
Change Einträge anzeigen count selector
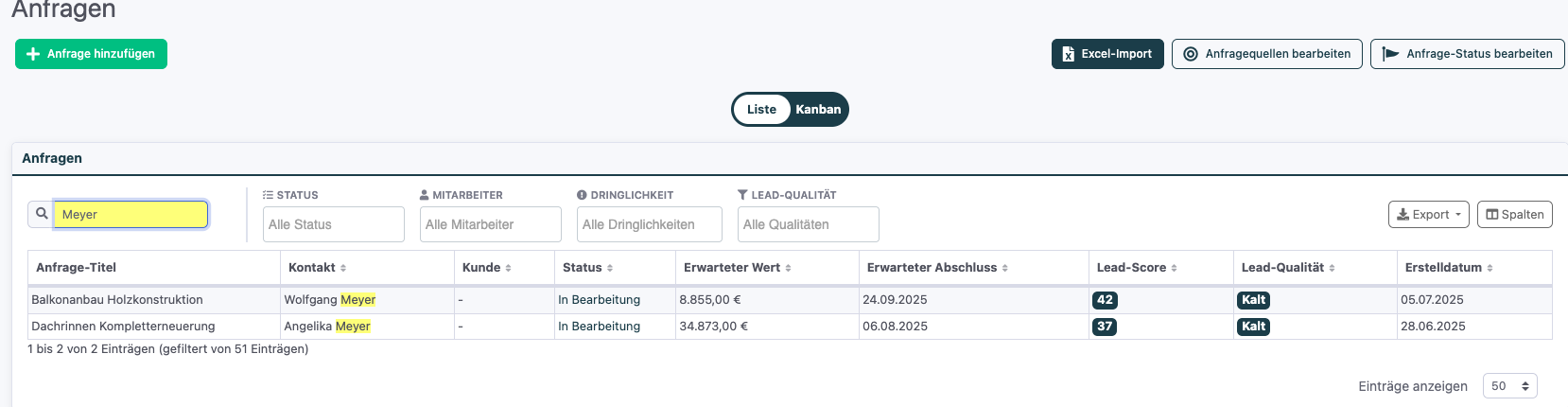(x=1509, y=386)
